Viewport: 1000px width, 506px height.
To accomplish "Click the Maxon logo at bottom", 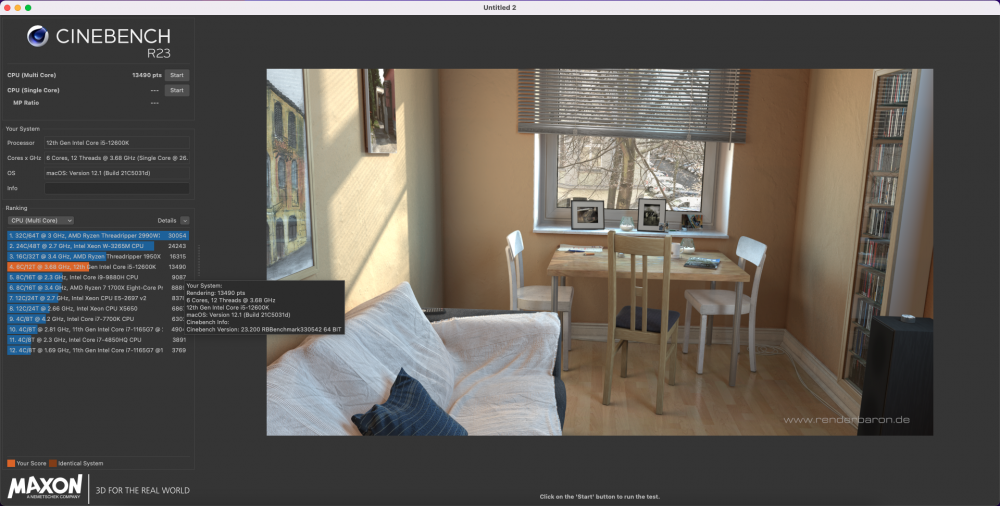I will (45, 487).
